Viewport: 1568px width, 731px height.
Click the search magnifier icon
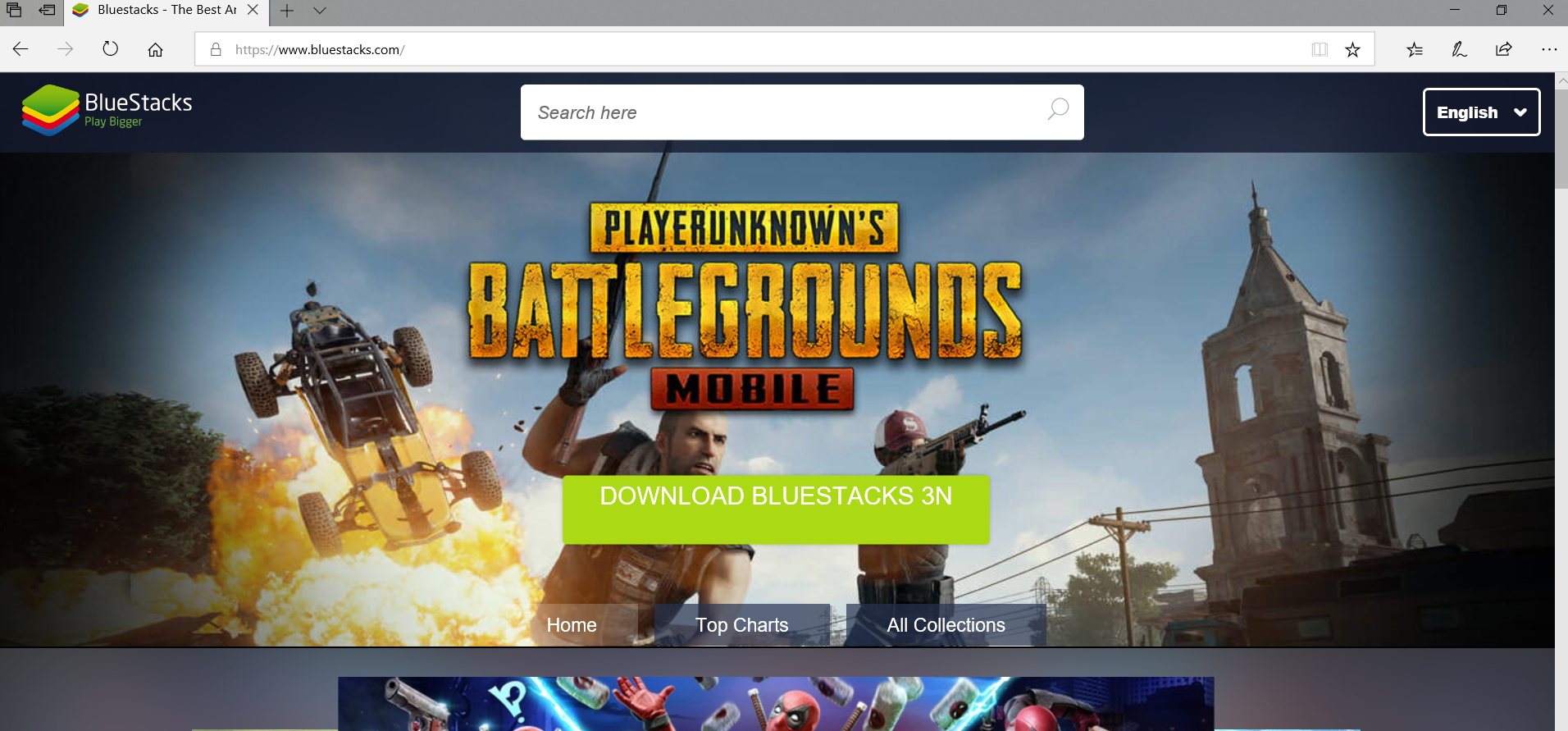tap(1058, 109)
